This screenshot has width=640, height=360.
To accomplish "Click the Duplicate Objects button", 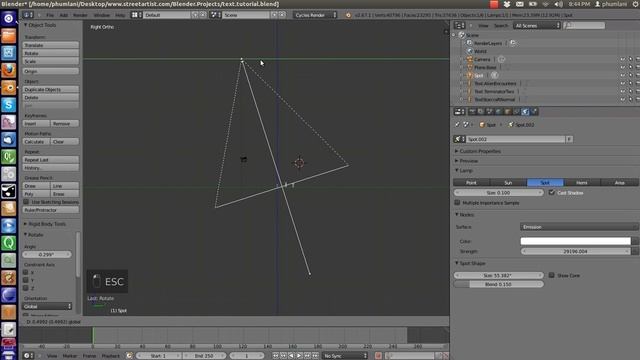I will (51, 89).
